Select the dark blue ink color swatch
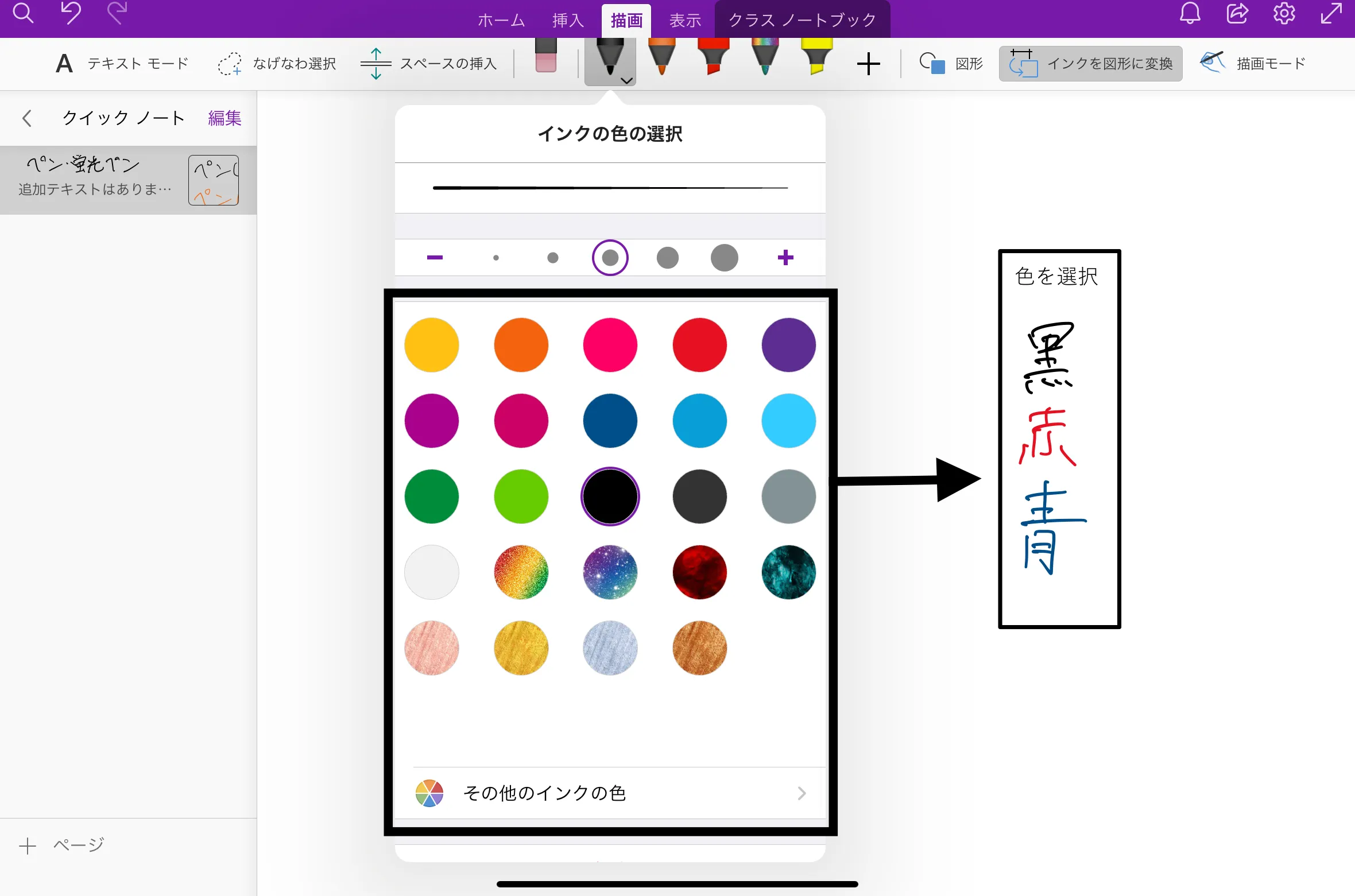1355x896 pixels. pos(610,421)
